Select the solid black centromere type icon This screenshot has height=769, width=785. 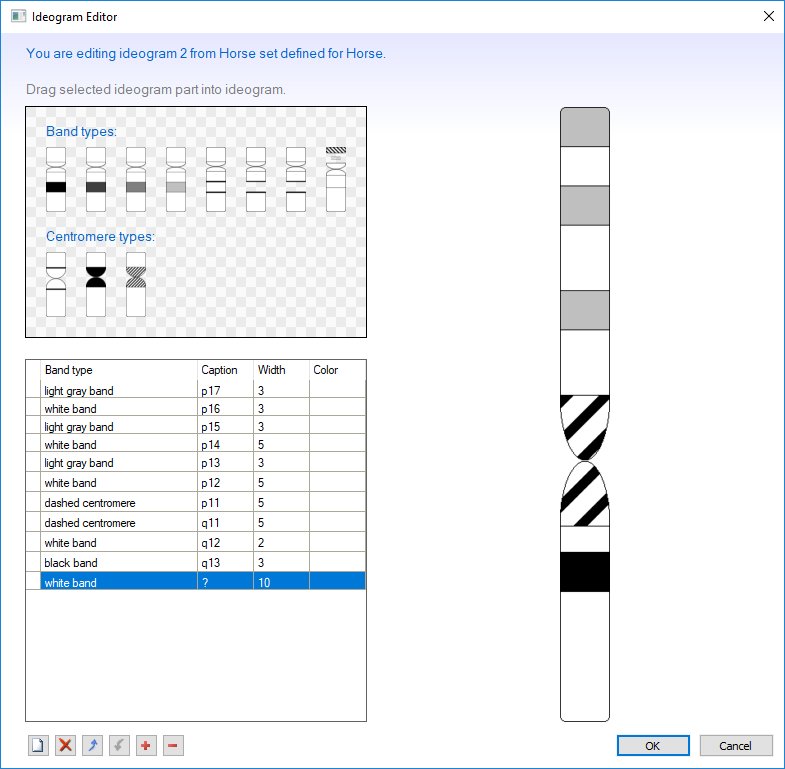pyautogui.click(x=96, y=284)
